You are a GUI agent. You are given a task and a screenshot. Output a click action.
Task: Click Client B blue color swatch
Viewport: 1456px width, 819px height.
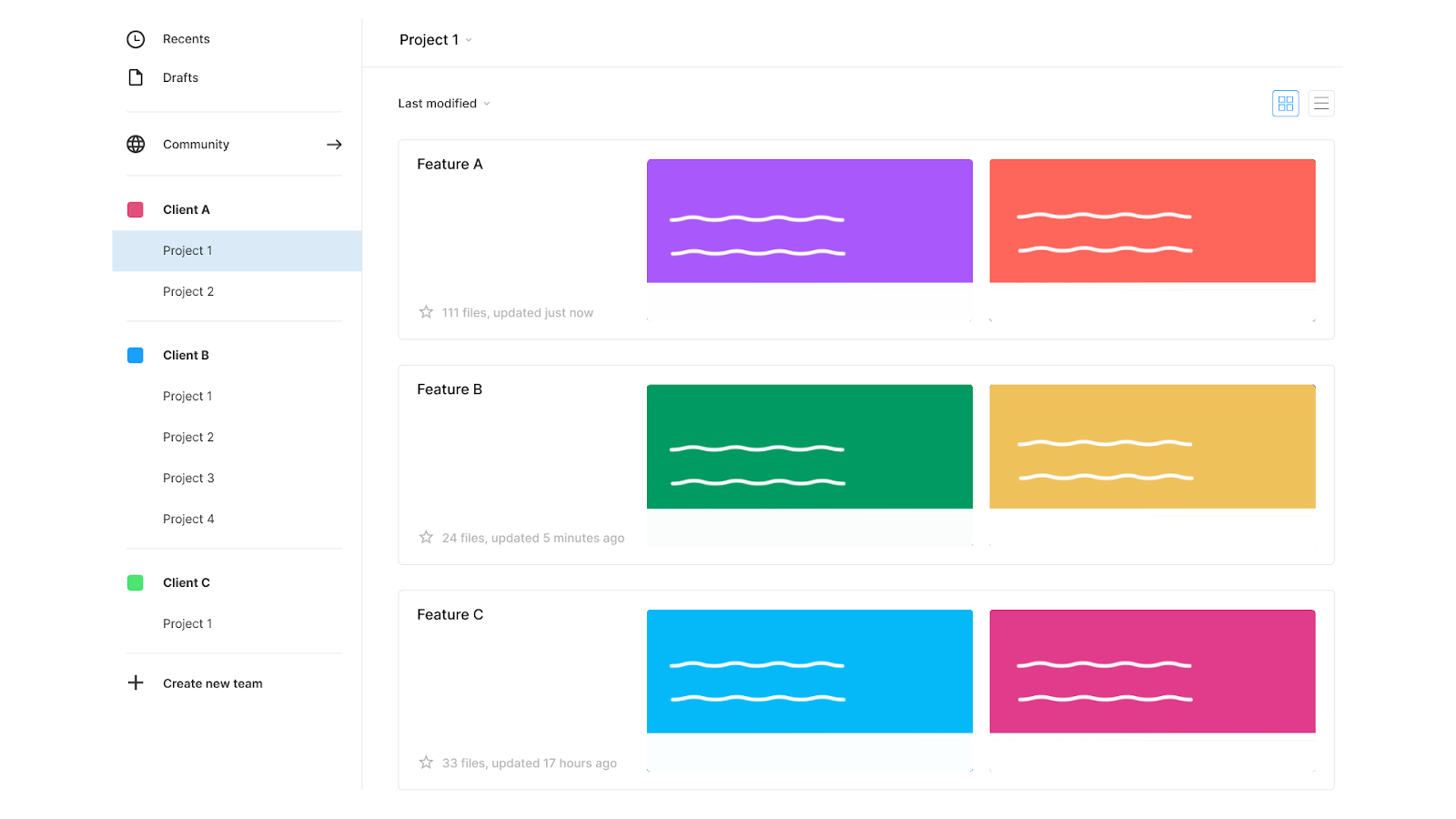[x=136, y=355]
